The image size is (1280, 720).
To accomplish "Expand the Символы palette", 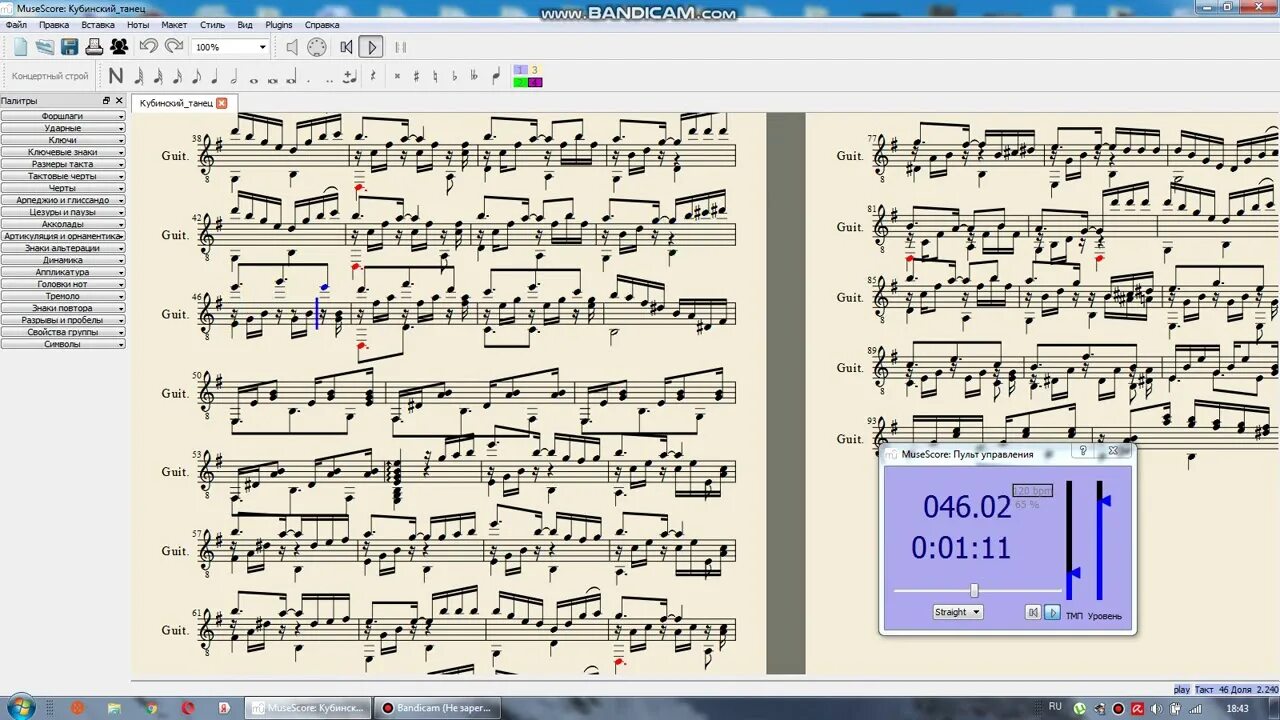I will (x=63, y=344).
